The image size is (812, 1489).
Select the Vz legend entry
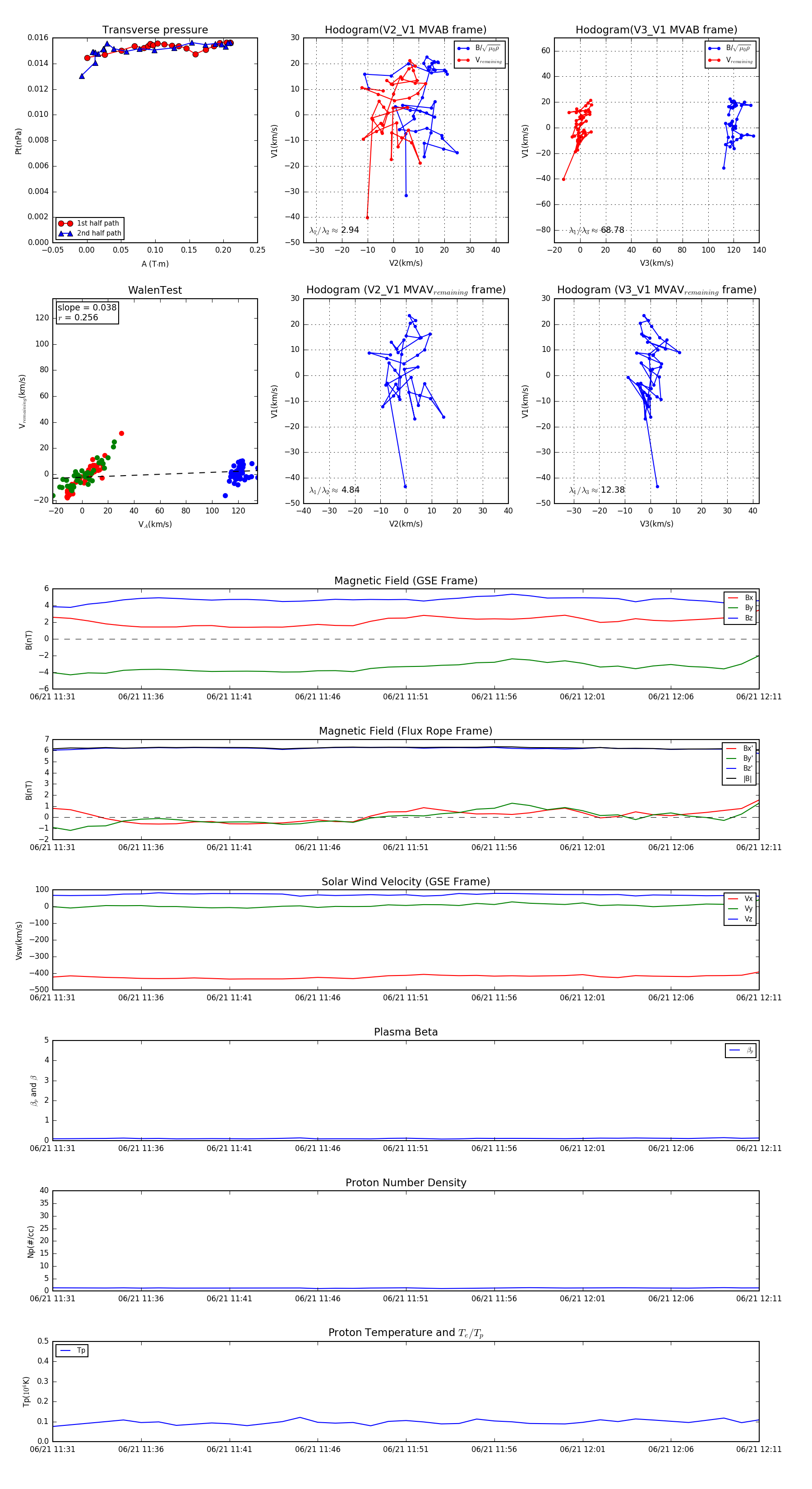click(x=740, y=919)
